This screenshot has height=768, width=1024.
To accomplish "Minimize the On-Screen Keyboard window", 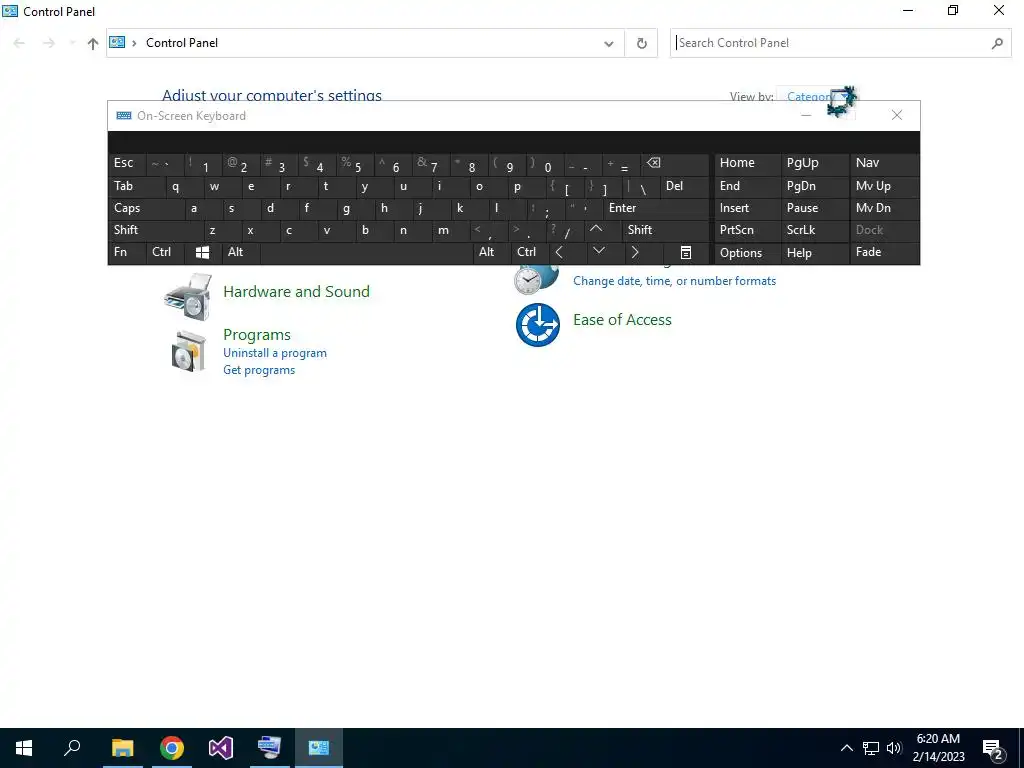I will pos(806,116).
